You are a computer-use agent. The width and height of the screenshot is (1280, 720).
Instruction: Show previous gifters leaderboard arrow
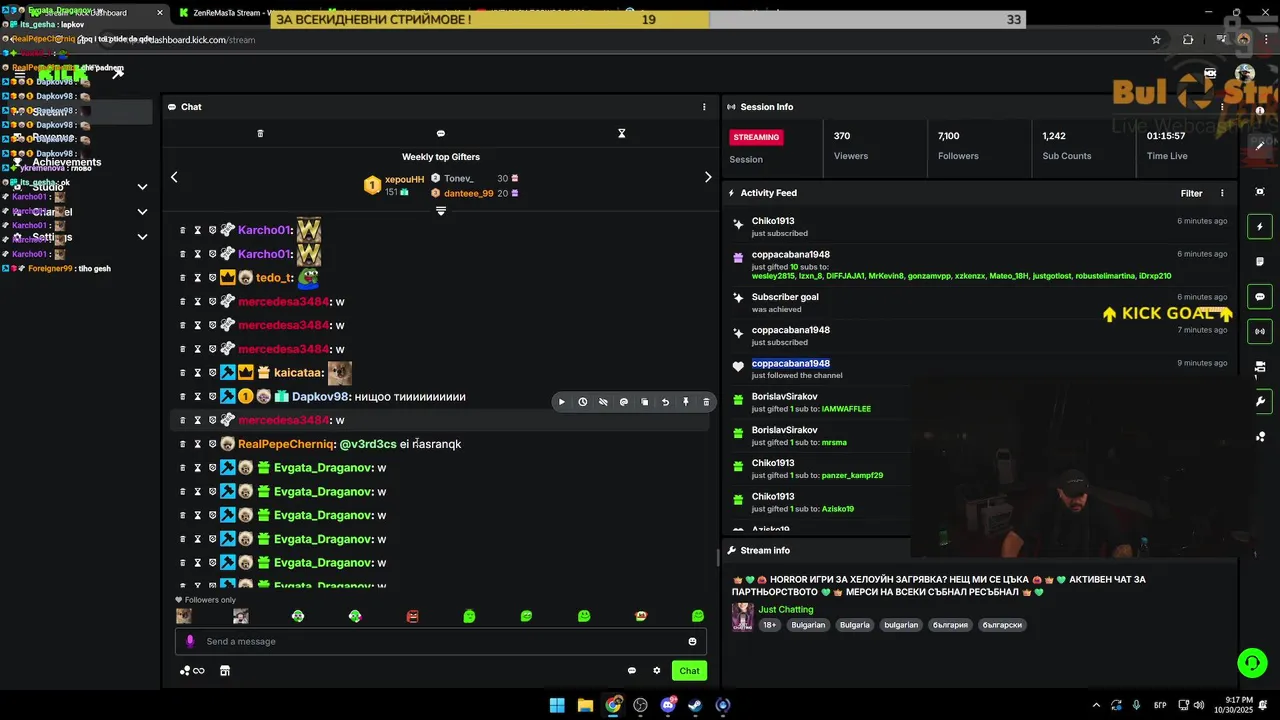[x=174, y=177]
